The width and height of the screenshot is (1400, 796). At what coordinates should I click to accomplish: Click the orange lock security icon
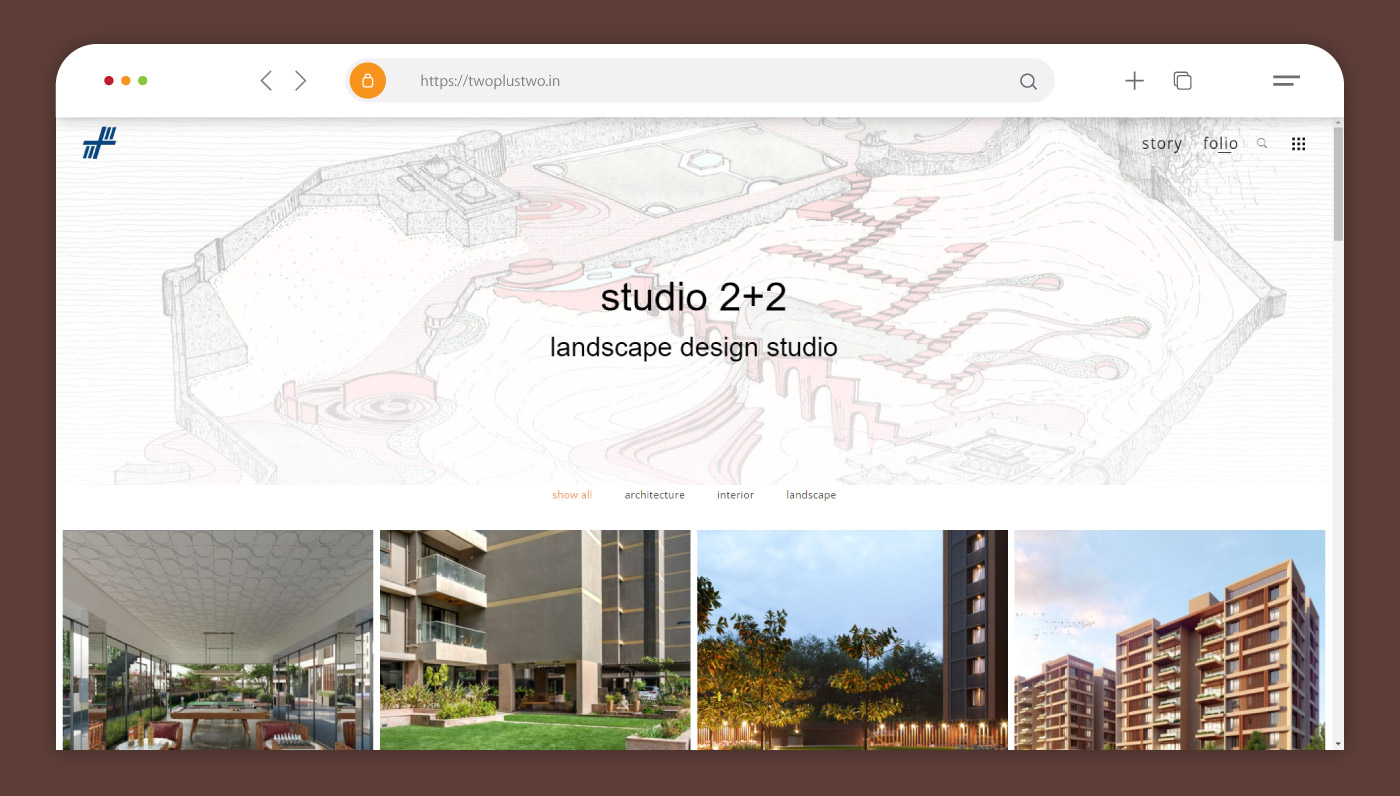[x=368, y=81]
